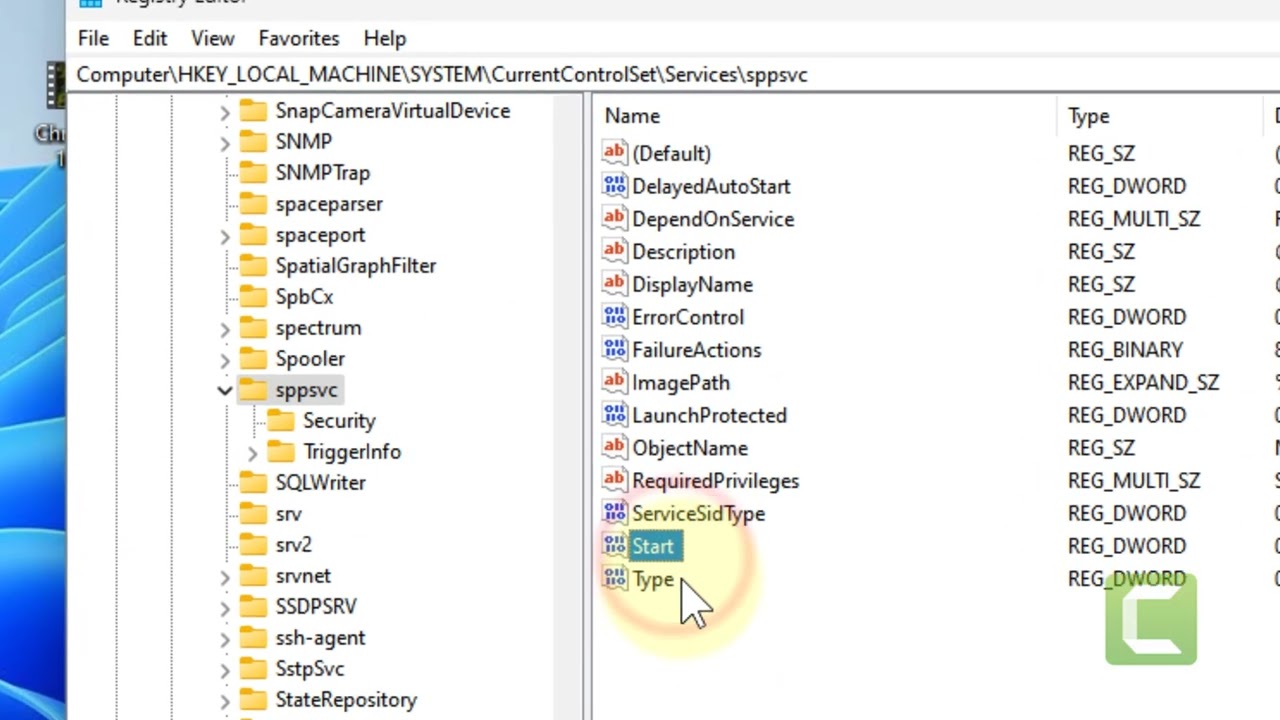
Task: Click the Security subkey folder icon
Action: coord(281,421)
